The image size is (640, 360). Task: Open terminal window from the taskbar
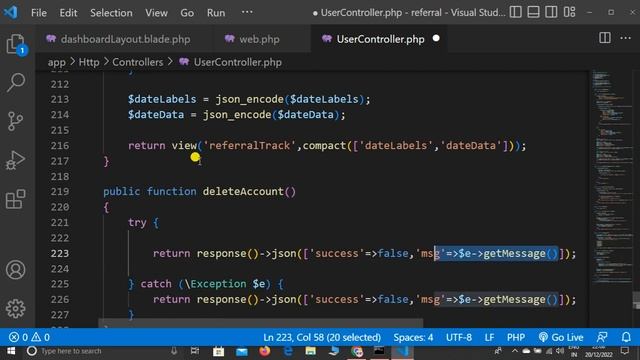[379, 351]
